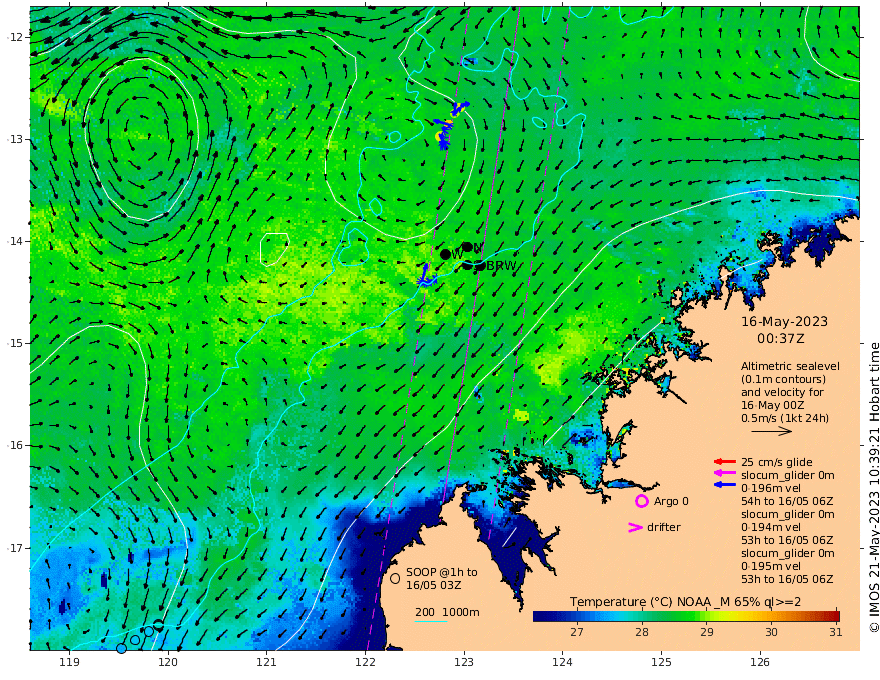Click the BRW station label

tap(501, 266)
